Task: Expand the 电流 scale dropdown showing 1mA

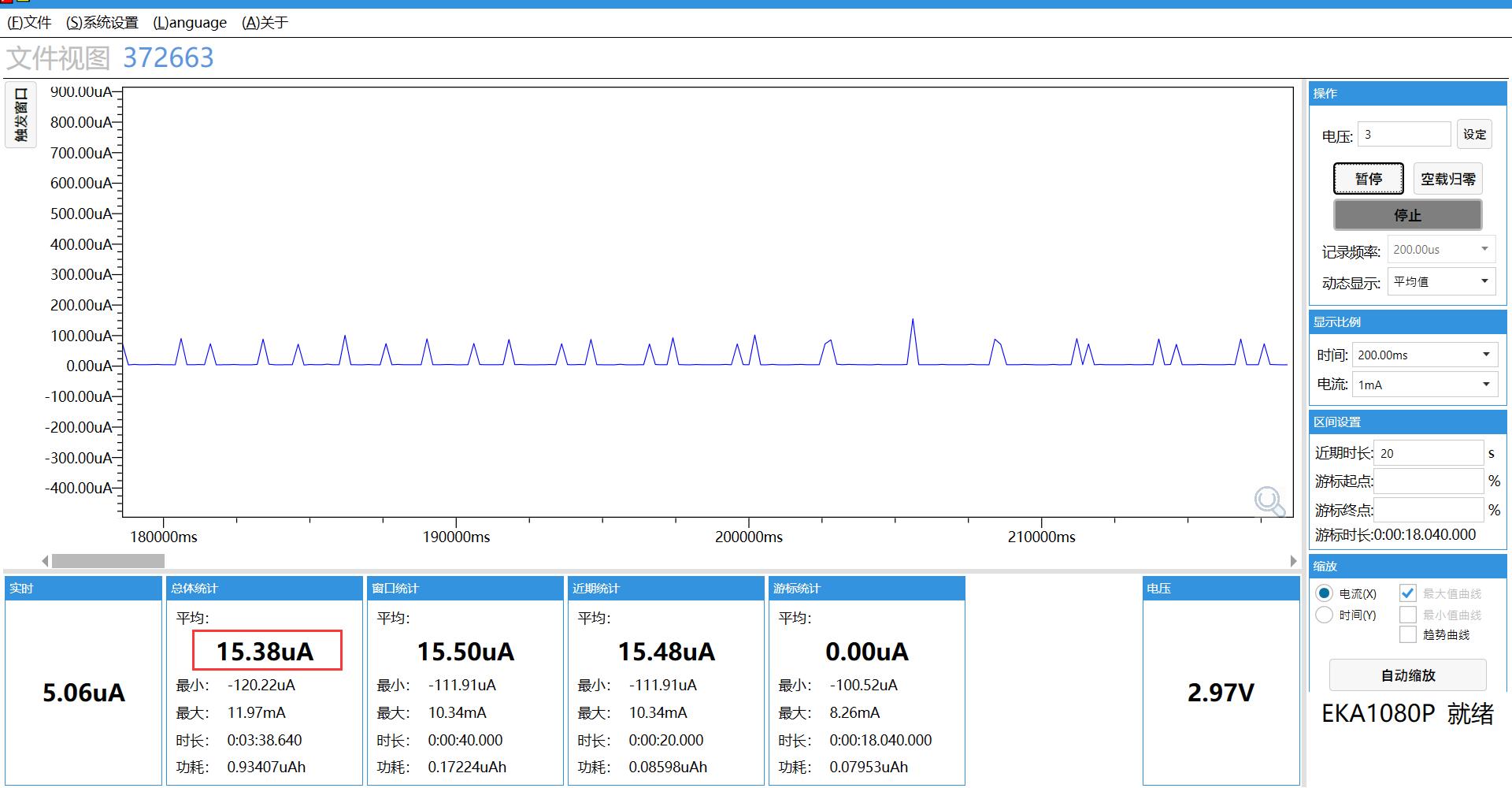Action: [1423, 385]
